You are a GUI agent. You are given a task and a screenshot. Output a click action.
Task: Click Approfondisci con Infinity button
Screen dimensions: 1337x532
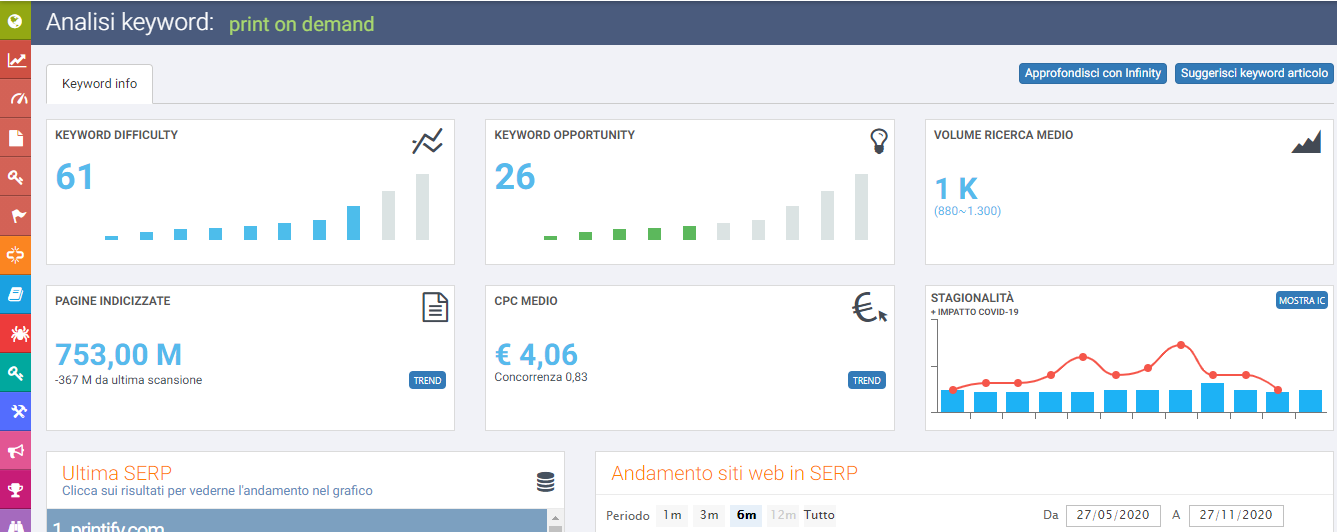click(x=1093, y=73)
